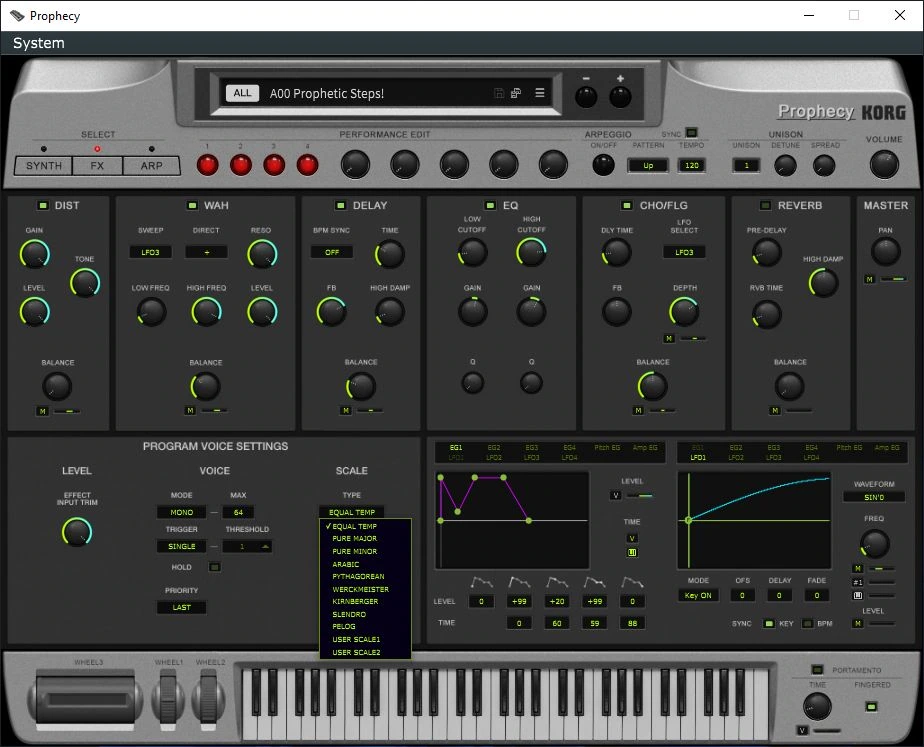Toggle the arpeggio SYNC switch
Viewport: 924px width, 747px height.
pos(692,133)
